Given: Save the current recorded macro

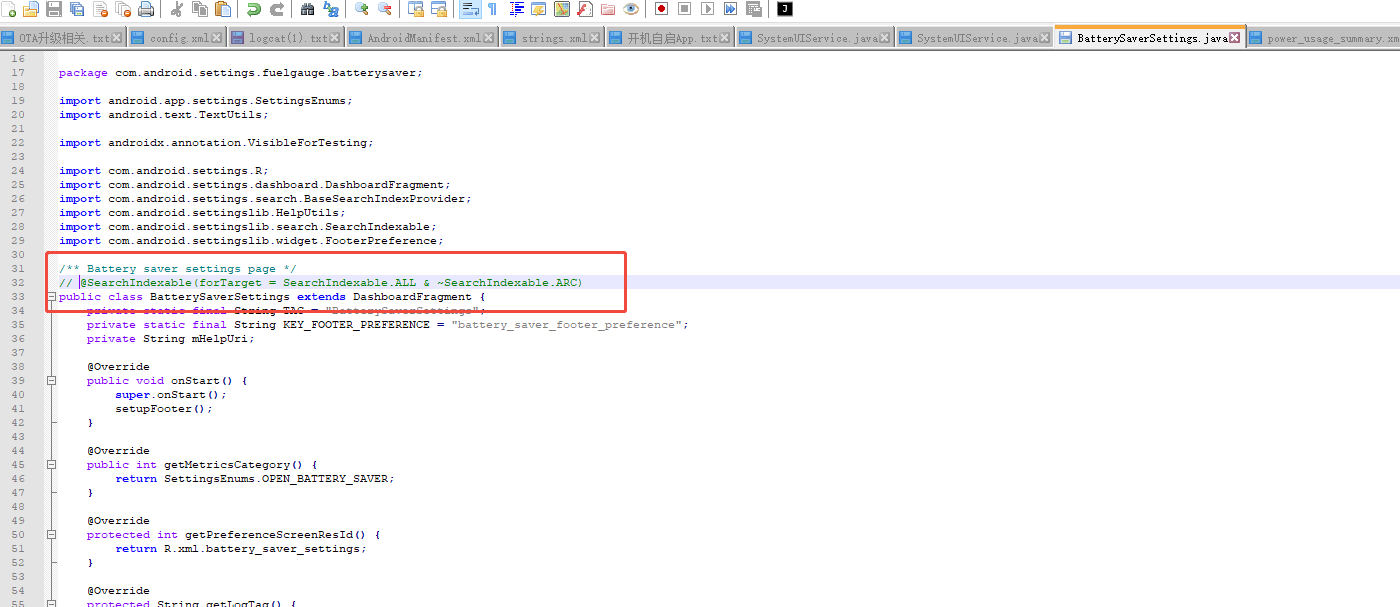Looking at the screenshot, I should coord(754,9).
